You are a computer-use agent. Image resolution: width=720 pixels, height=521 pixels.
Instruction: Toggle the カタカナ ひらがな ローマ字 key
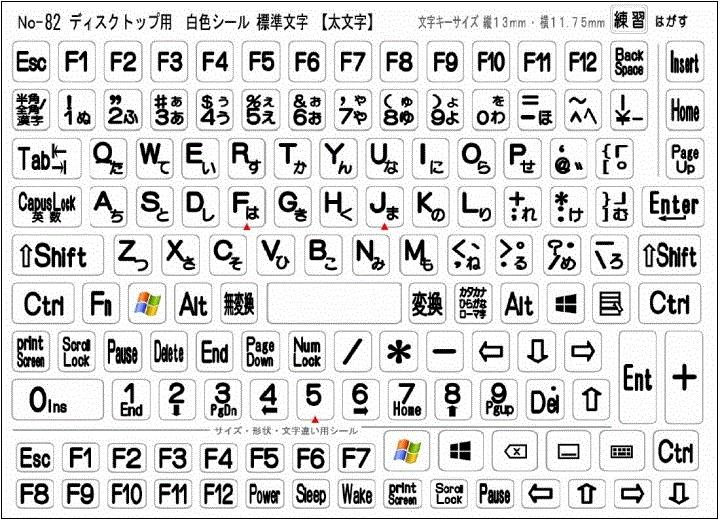coord(473,303)
